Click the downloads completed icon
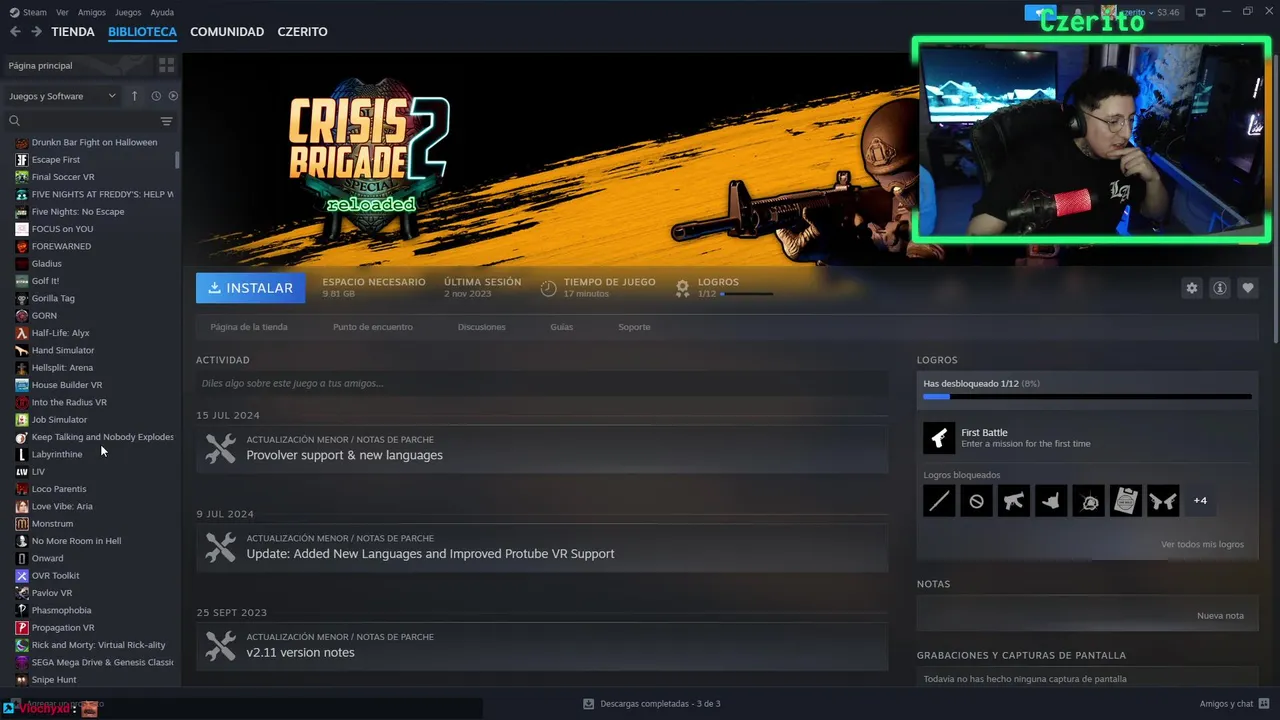Viewport: 1280px width, 720px height. (x=589, y=704)
